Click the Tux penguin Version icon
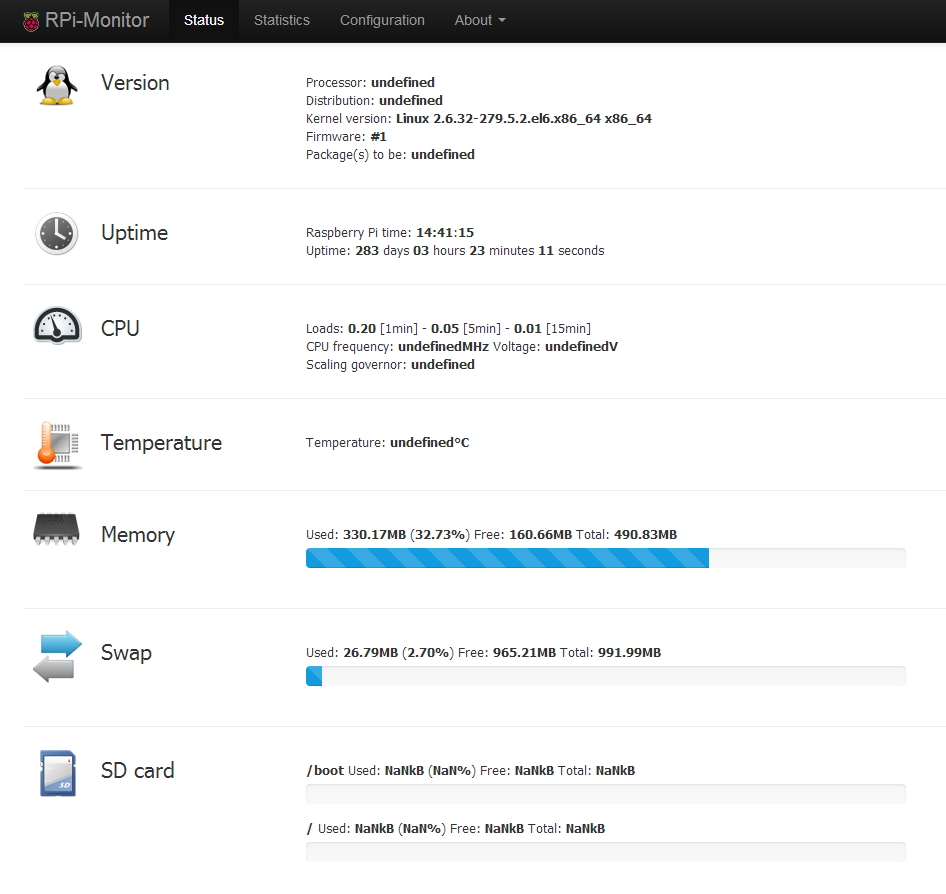This screenshot has width=946, height=894. click(x=56, y=85)
